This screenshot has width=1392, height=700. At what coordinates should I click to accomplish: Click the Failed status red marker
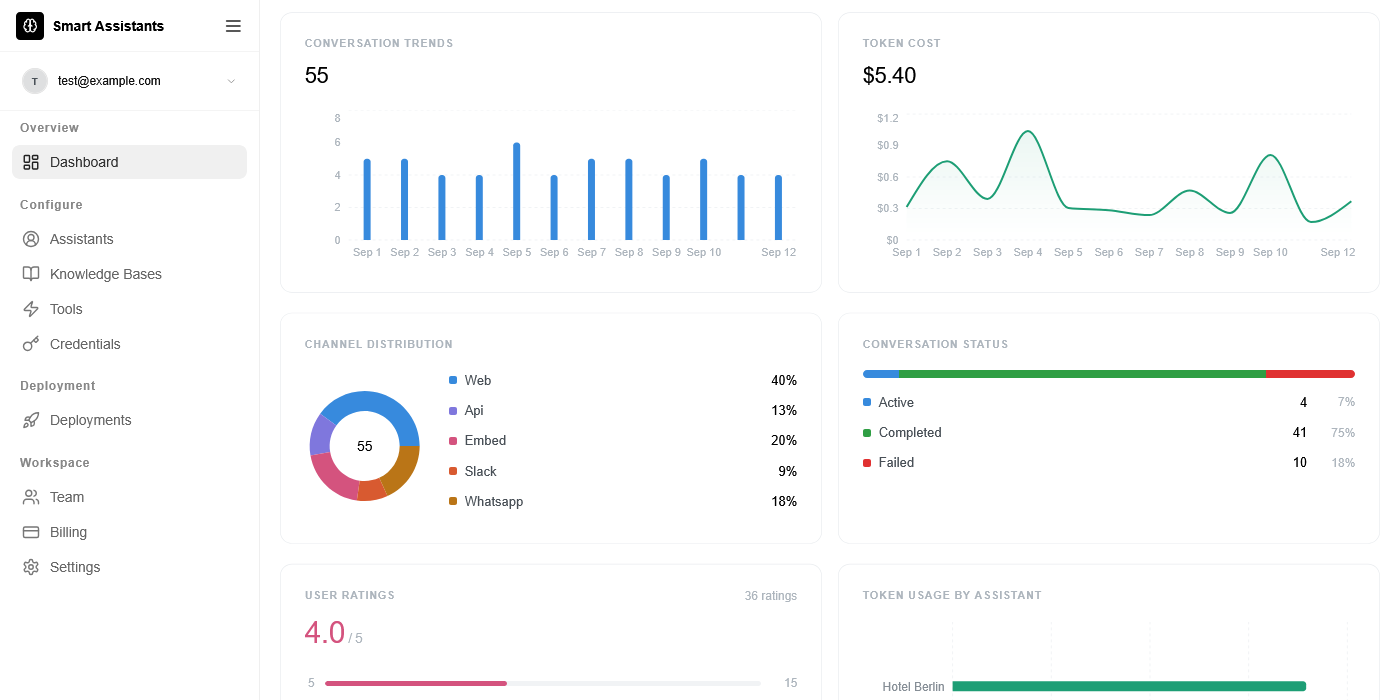tap(867, 462)
